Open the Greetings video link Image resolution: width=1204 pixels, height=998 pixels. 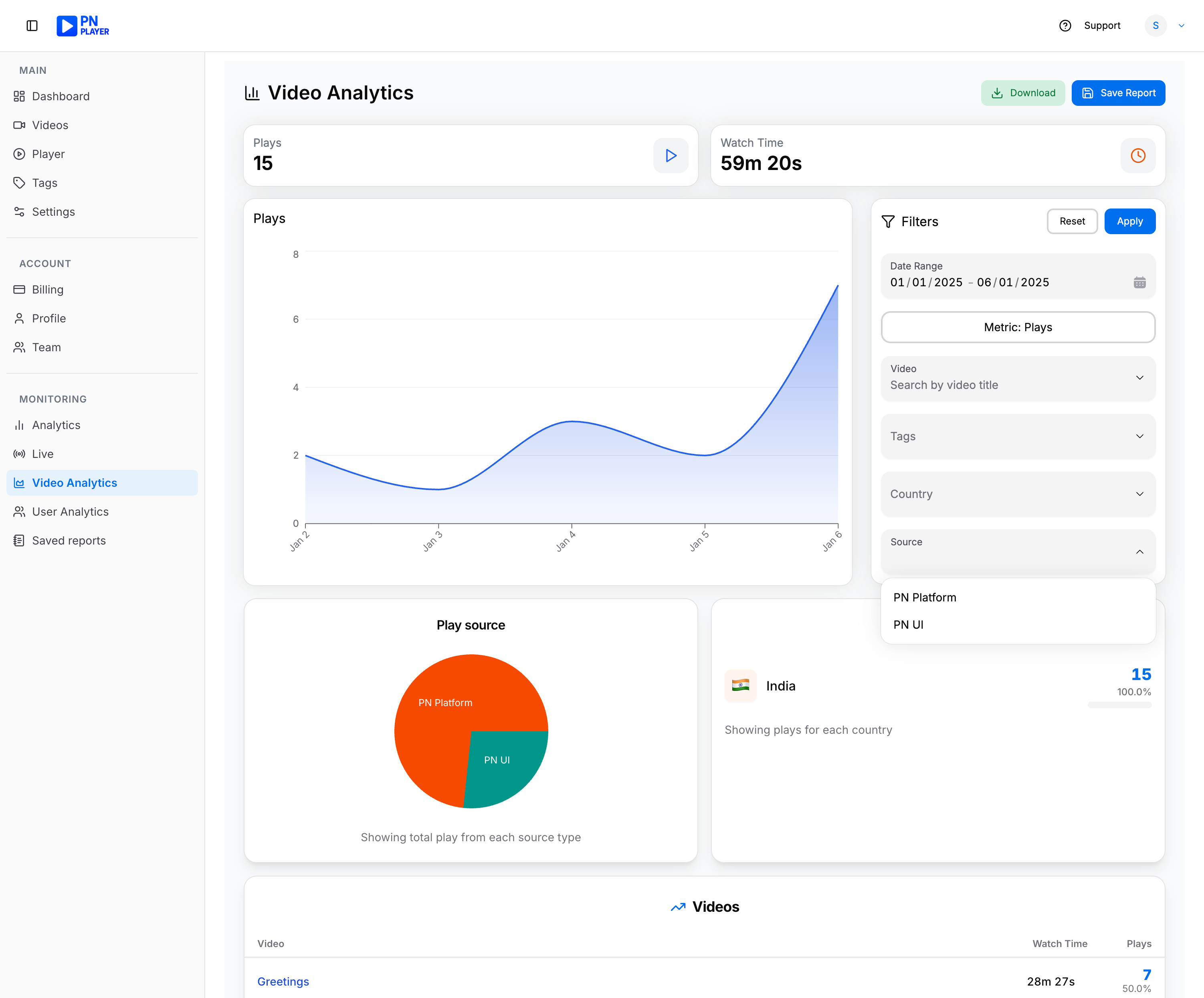click(283, 981)
